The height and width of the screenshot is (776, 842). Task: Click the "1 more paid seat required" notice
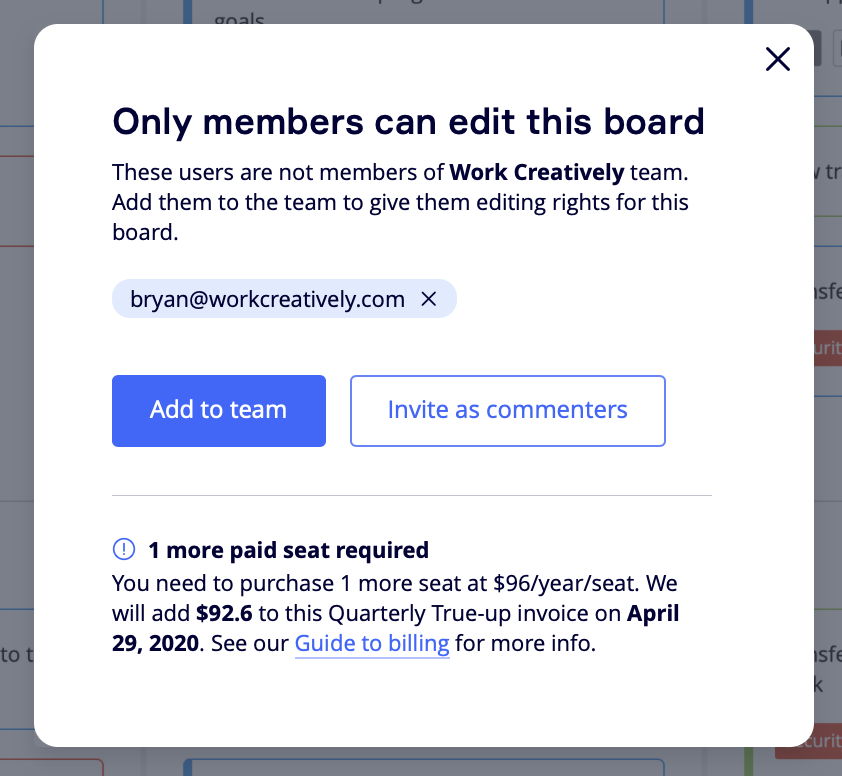(288, 549)
